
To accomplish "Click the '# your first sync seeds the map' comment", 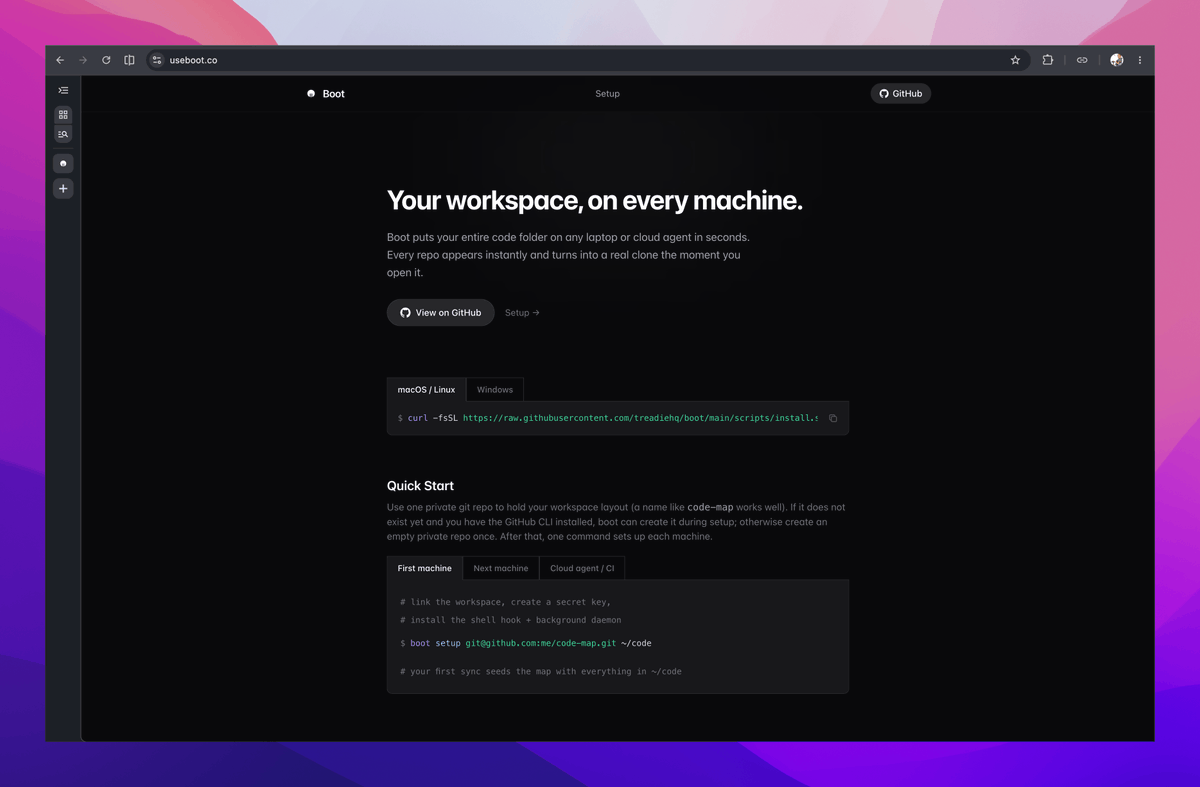I will click(x=541, y=671).
